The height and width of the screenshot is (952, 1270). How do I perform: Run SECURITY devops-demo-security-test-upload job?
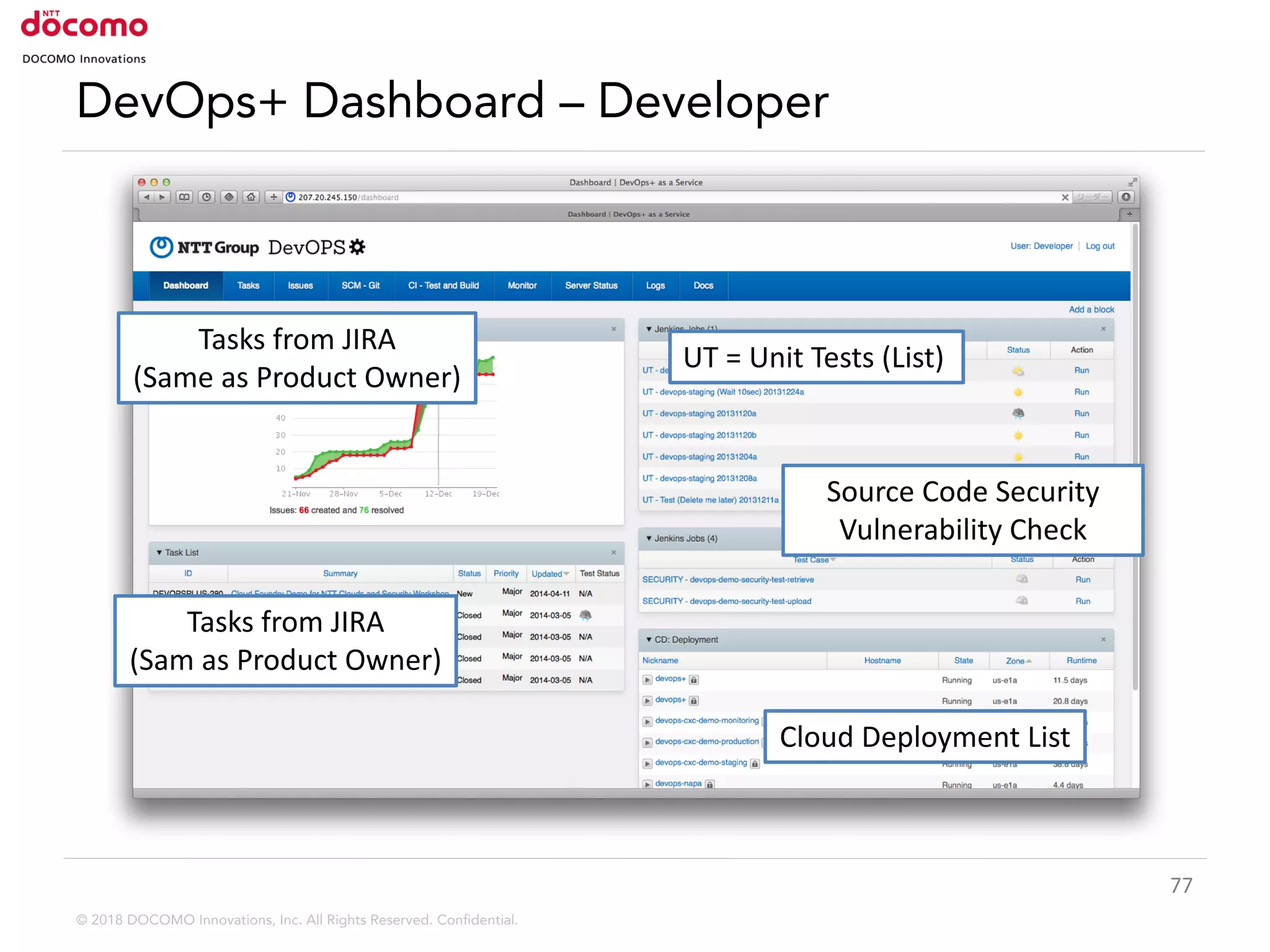point(1083,601)
